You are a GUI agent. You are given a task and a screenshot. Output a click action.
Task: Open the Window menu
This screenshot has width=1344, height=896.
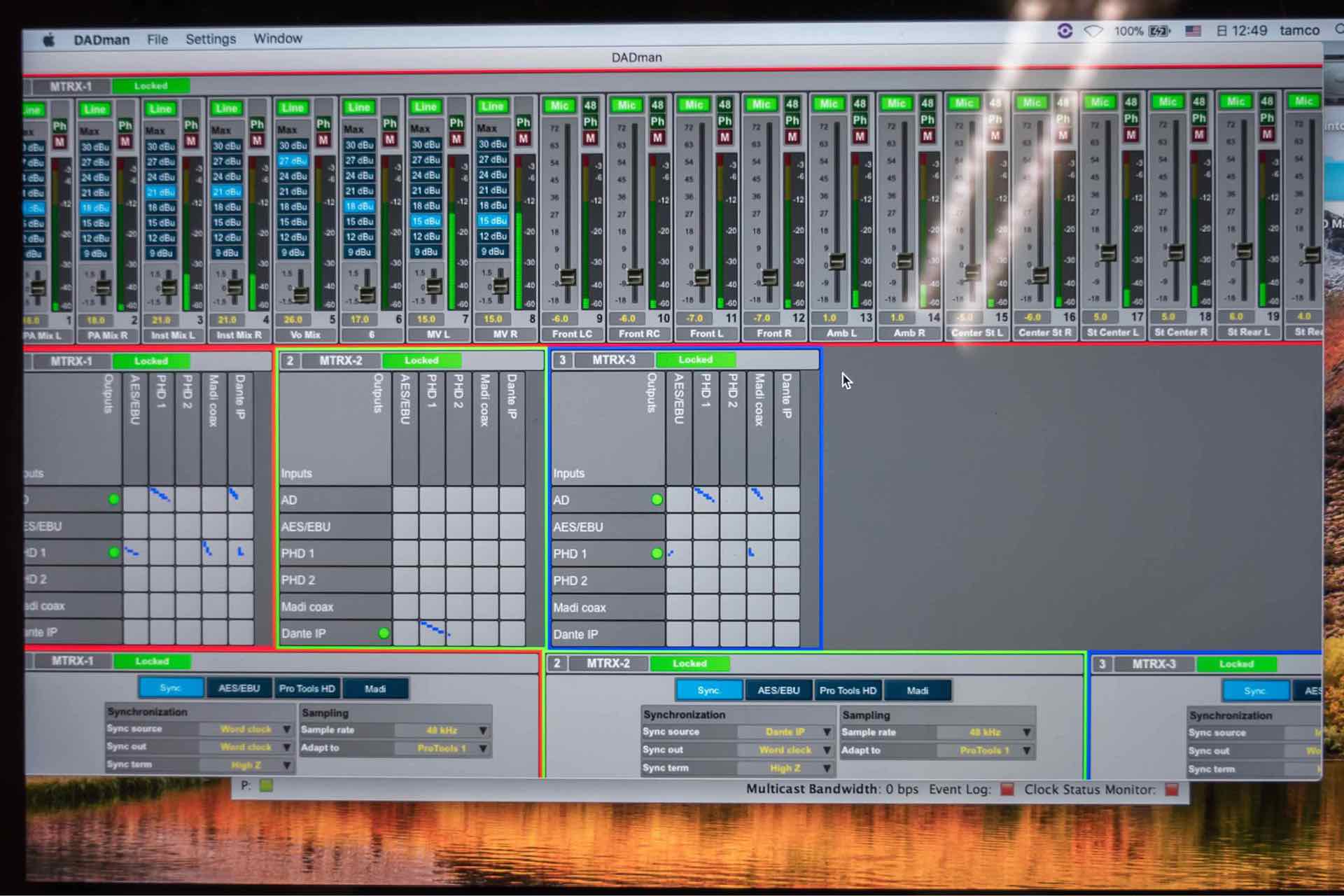(x=278, y=38)
